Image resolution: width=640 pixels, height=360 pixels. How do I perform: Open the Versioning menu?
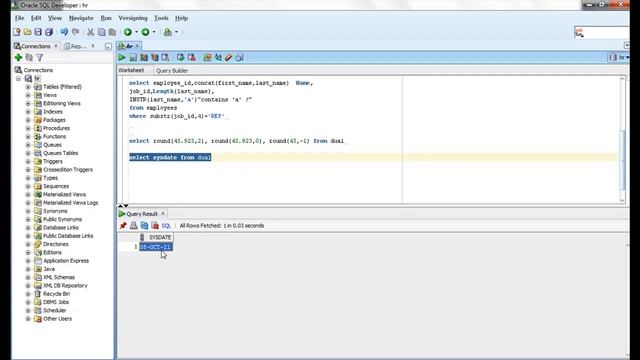point(133,18)
